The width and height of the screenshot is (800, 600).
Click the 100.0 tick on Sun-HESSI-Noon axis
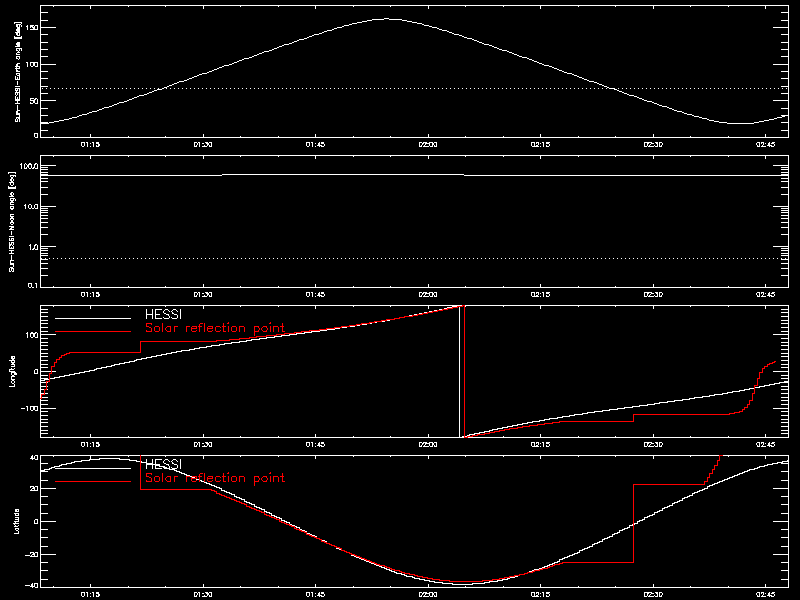[29, 167]
